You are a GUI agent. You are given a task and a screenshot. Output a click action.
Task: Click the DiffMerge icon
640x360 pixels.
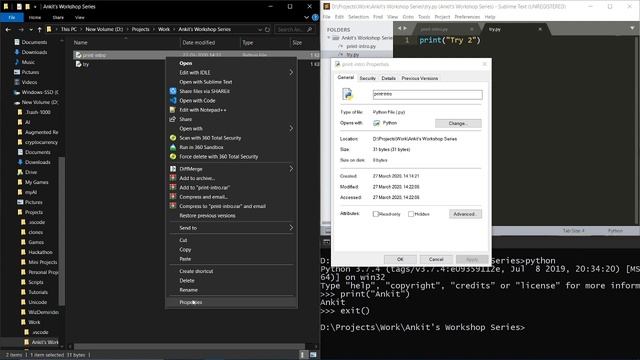coord(173,169)
